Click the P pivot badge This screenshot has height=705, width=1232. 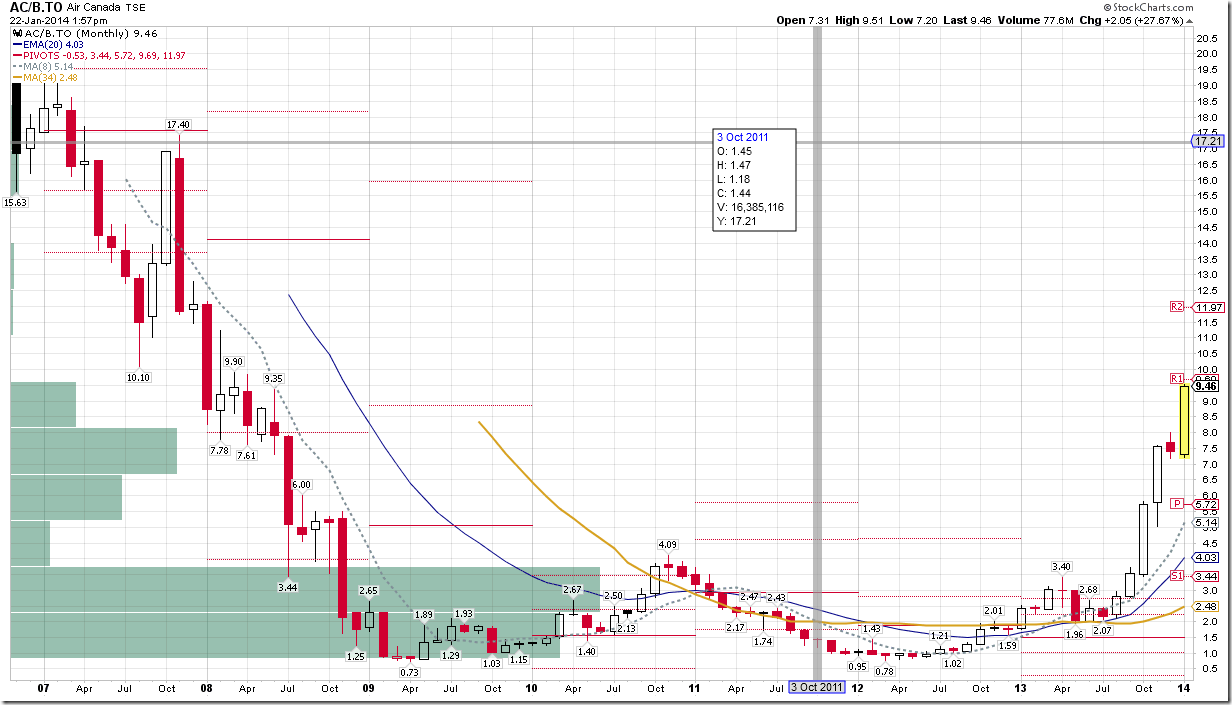tap(1177, 504)
